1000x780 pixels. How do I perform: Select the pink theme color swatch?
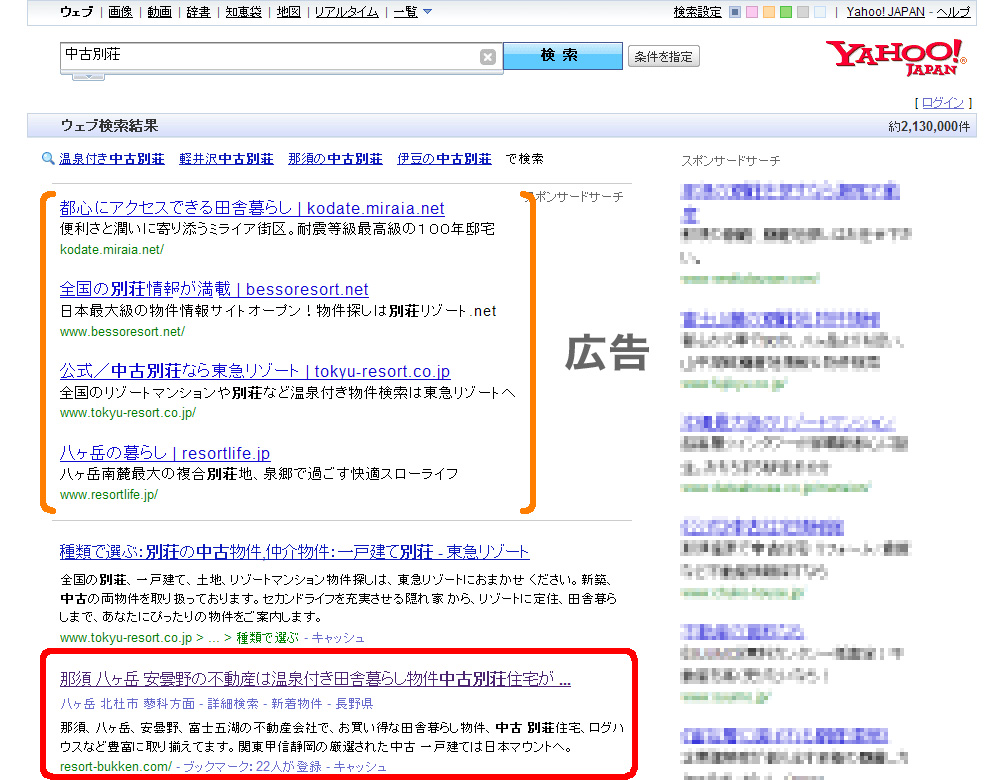point(752,12)
